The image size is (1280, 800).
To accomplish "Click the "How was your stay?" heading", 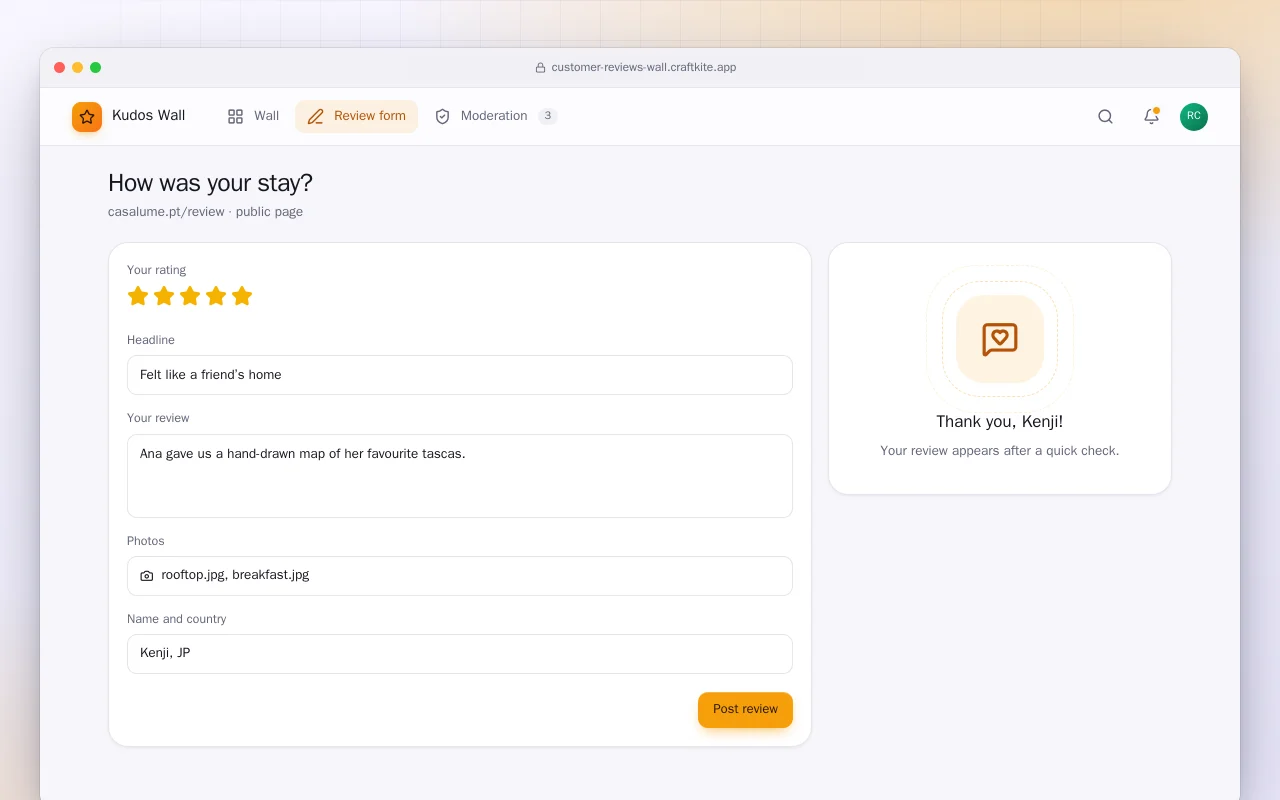I will 210,183.
